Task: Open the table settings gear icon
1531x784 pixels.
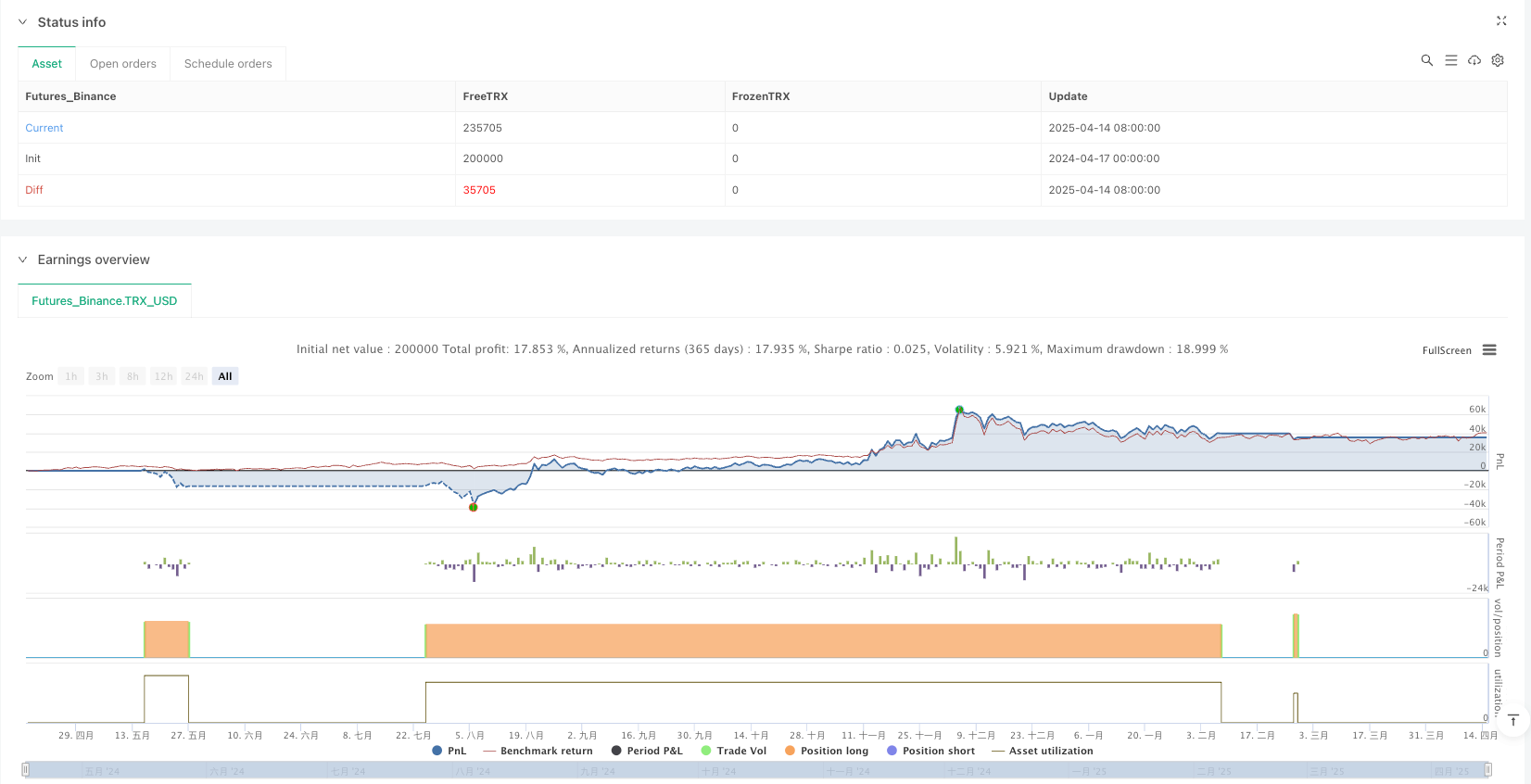Action: click(x=1497, y=60)
